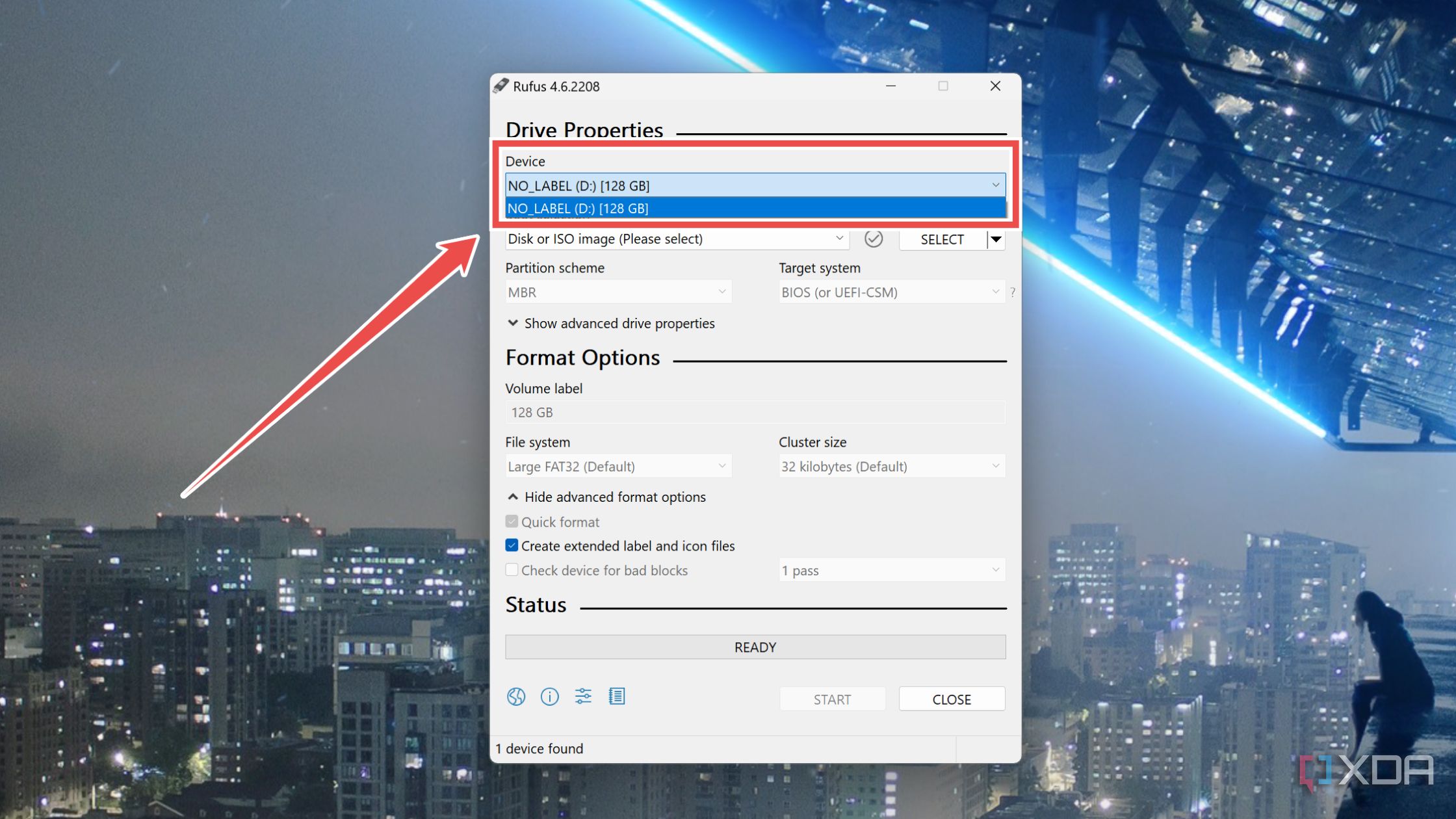The image size is (1456, 819).
Task: Click the Rufus USB icon in the title bar
Action: tap(500, 85)
